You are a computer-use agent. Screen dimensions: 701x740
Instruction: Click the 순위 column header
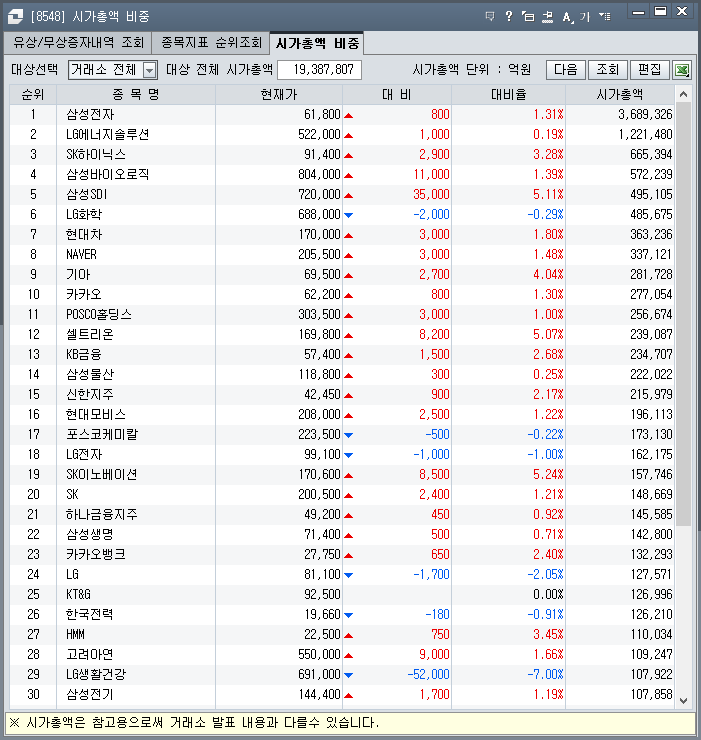33,95
